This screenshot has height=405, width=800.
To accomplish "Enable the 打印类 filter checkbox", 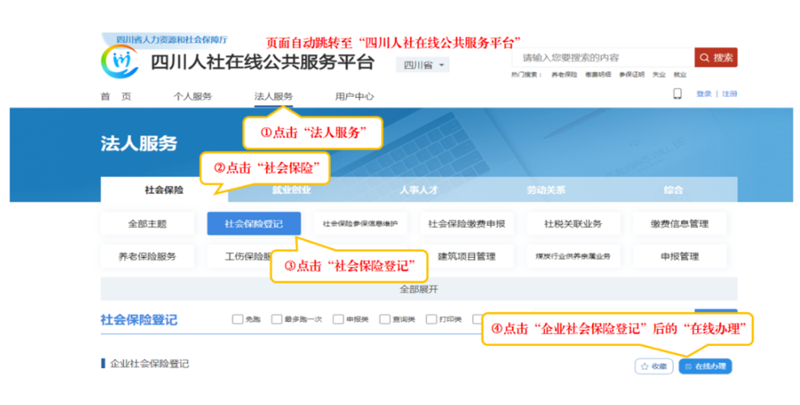I will click(x=431, y=319).
